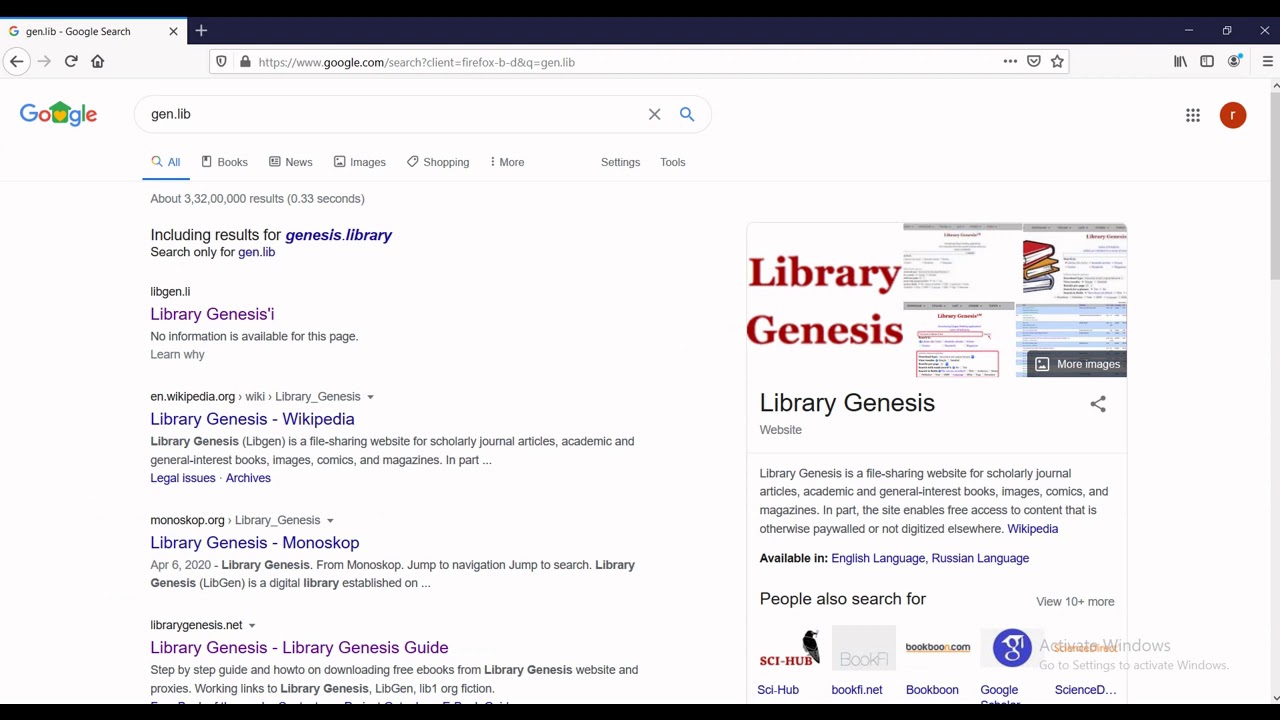
Task: Save the page to Pocket
Action: click(x=1034, y=62)
